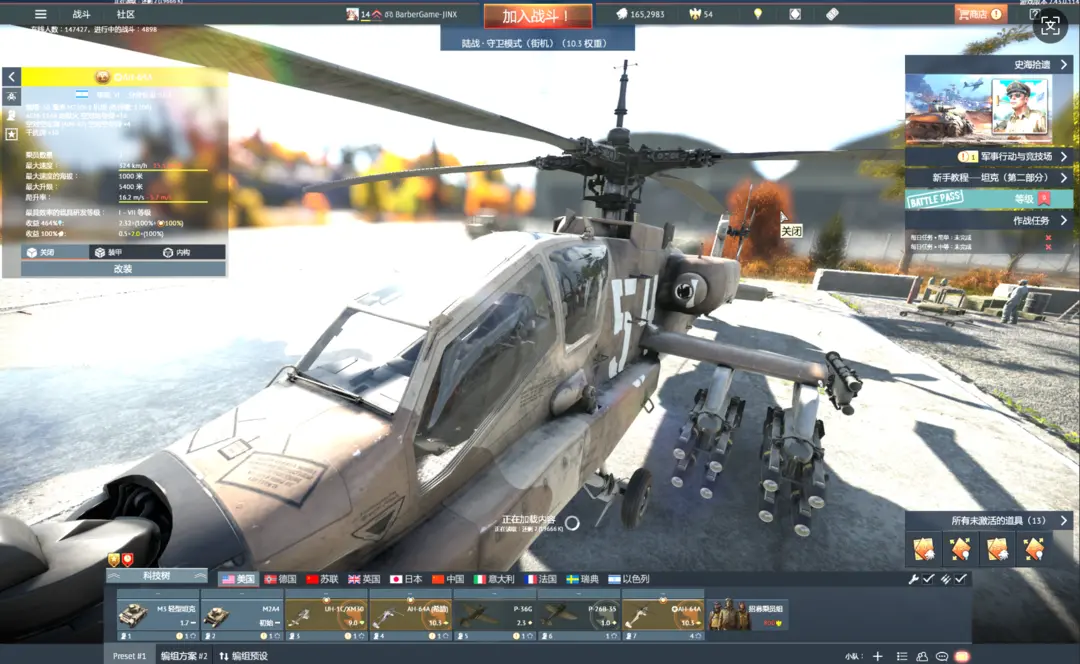Click the 加入战斗 join battle button
The width and height of the screenshot is (1080, 664).
(x=537, y=16)
